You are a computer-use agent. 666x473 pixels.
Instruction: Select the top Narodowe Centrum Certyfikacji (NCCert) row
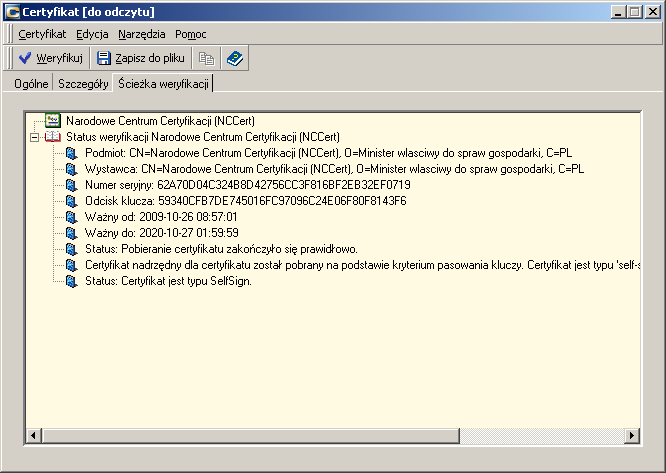[x=160, y=121]
